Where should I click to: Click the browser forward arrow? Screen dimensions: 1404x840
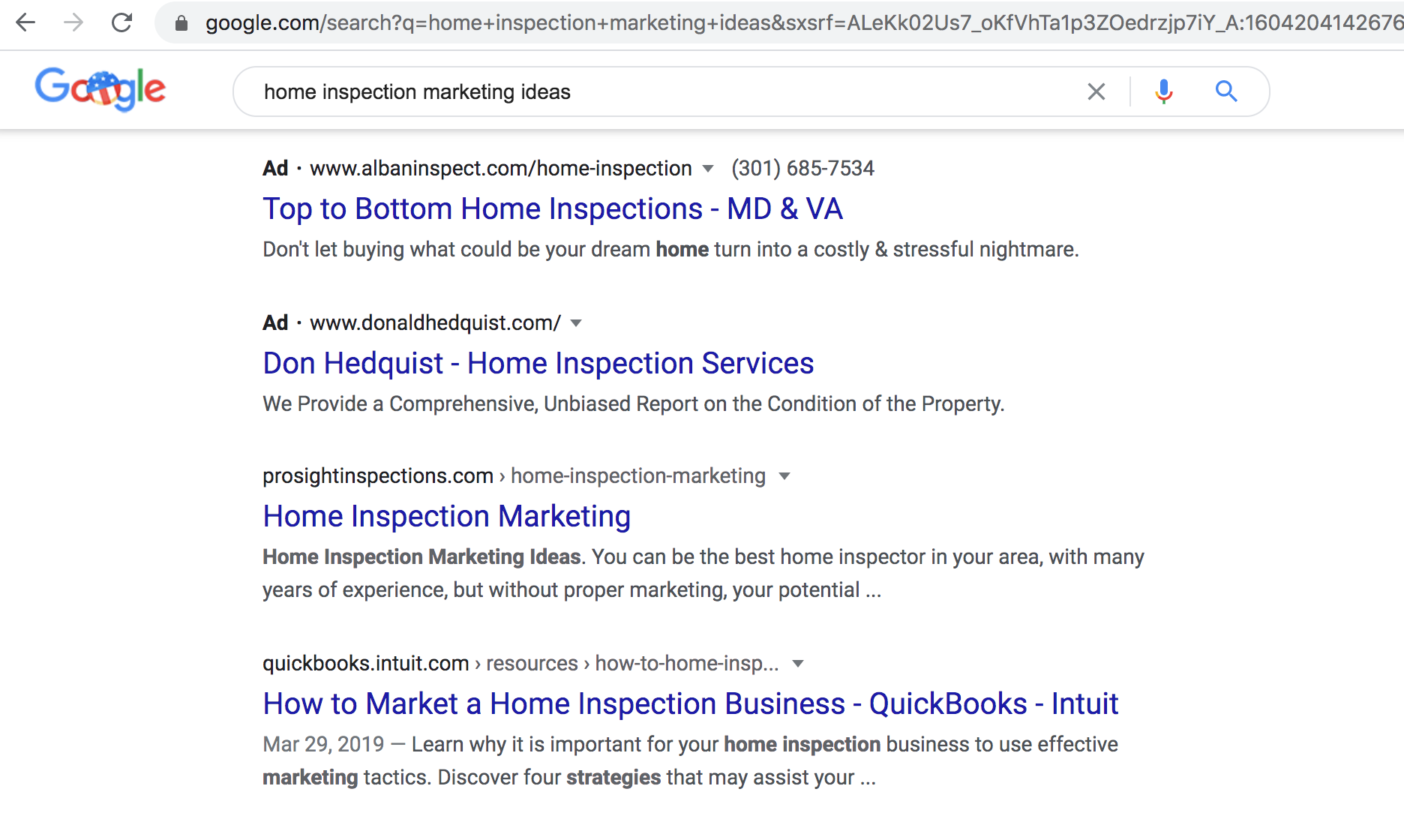[x=73, y=22]
